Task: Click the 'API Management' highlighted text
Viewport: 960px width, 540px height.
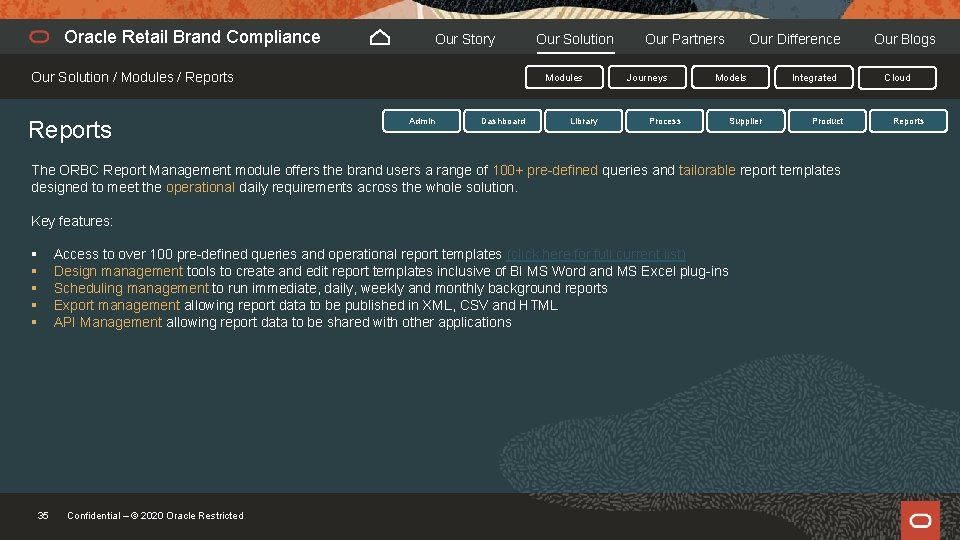Action: (x=108, y=322)
